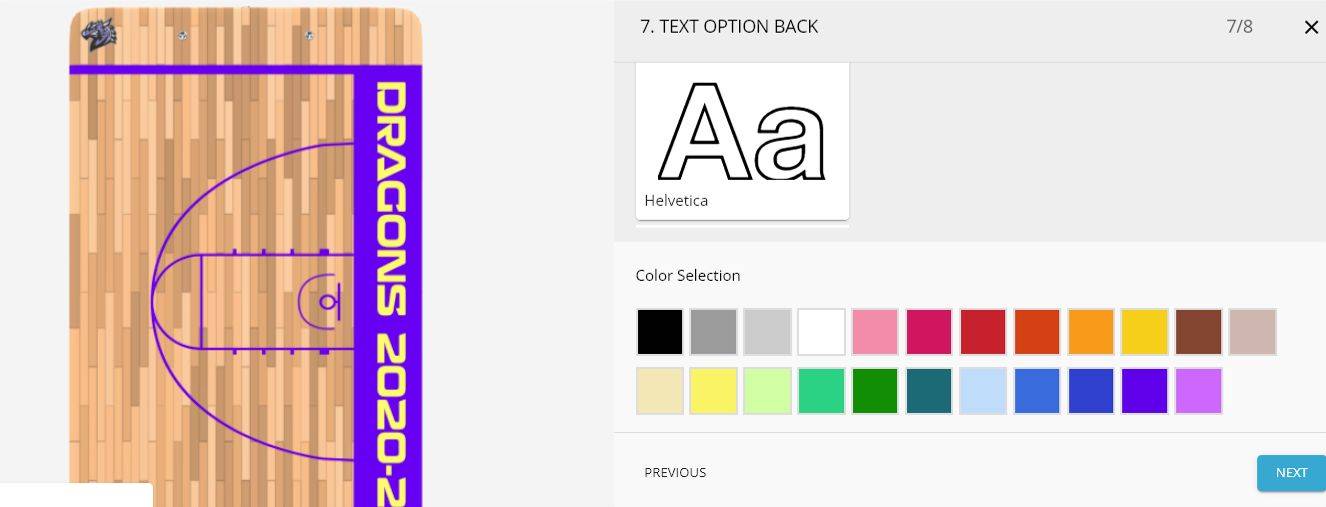Choose the white color swatch

[x=822, y=332]
